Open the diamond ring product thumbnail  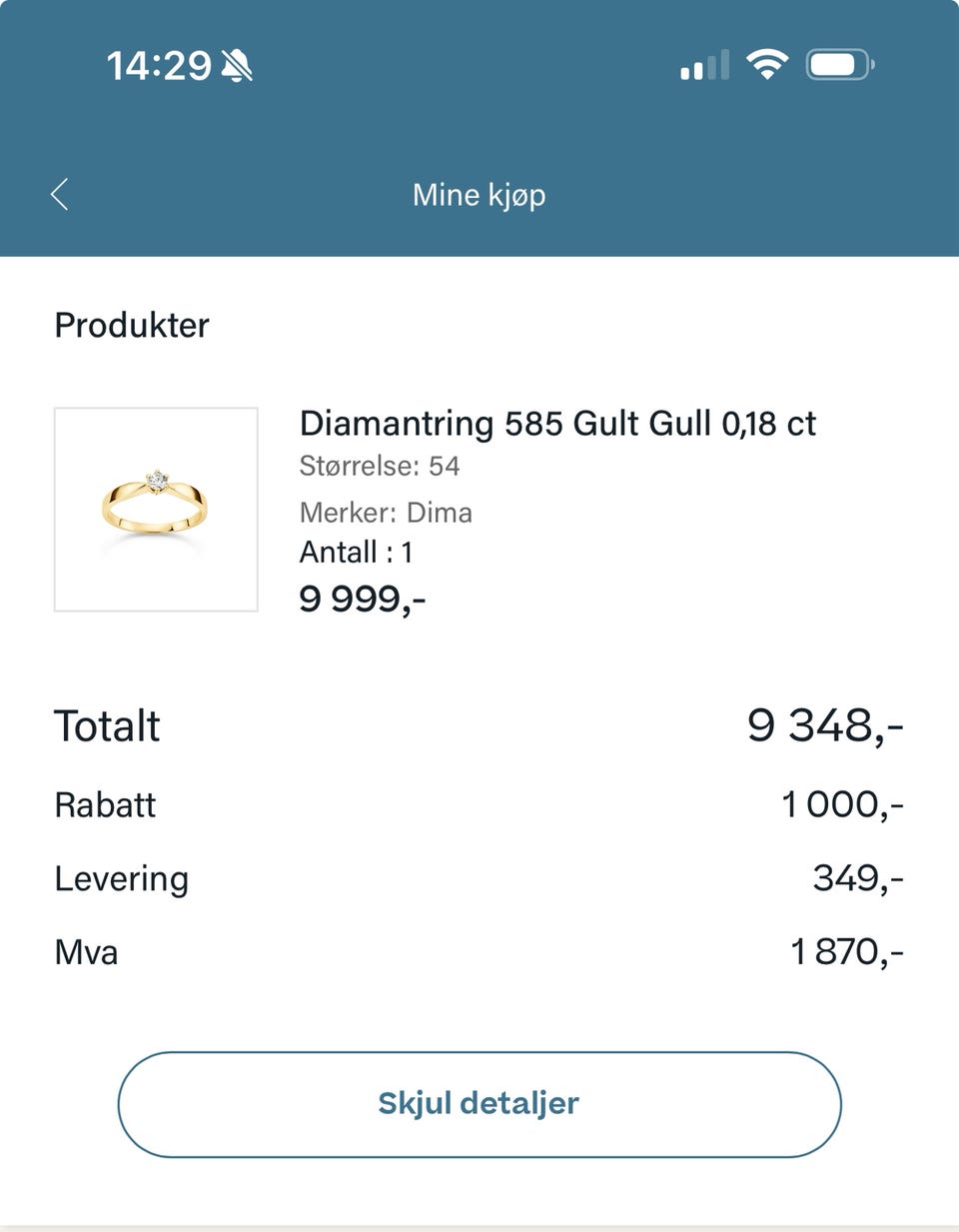coord(156,509)
